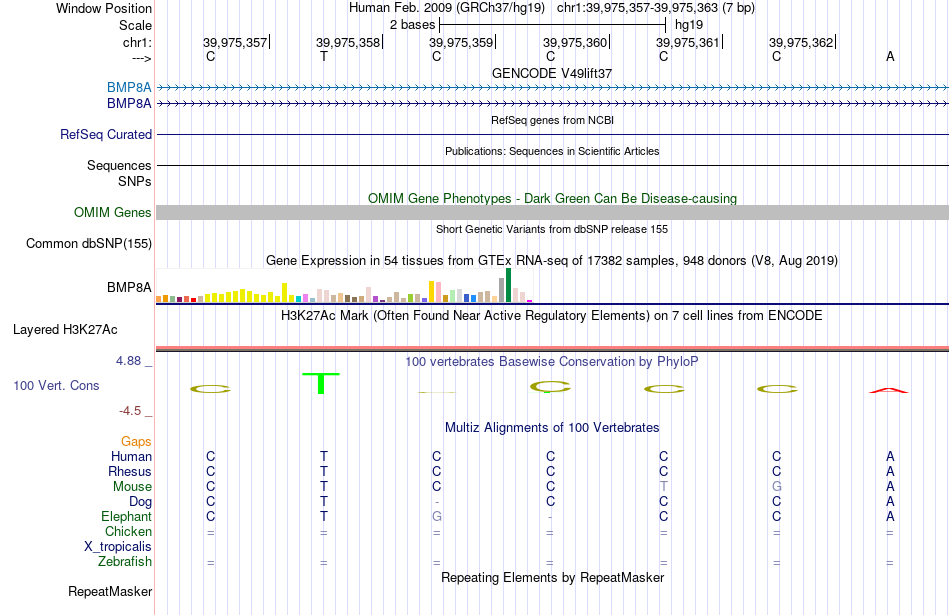Select the Chicken species label
The image size is (950, 615).
coord(128,531)
